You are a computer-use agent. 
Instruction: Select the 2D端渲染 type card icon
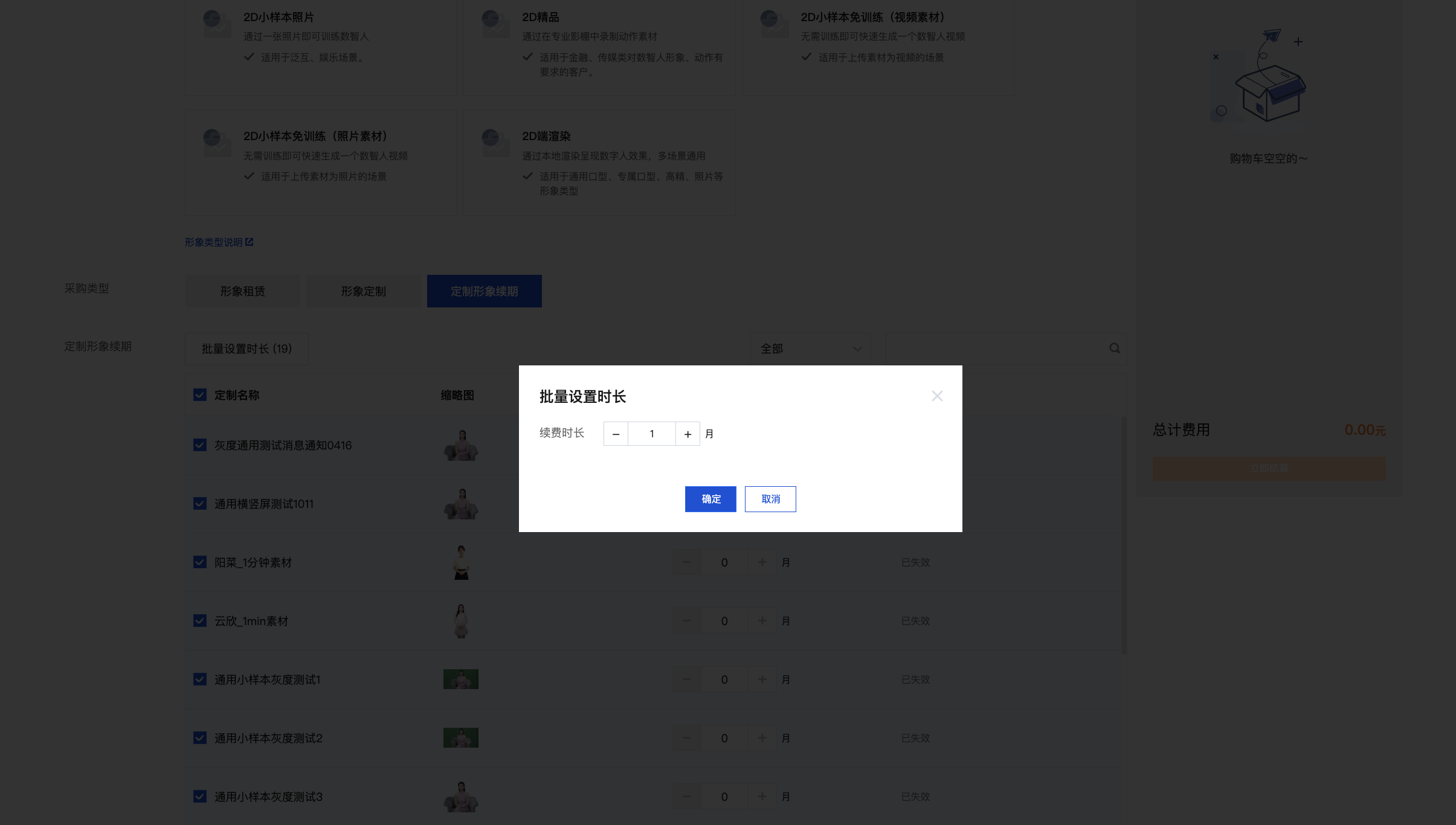tap(495, 143)
